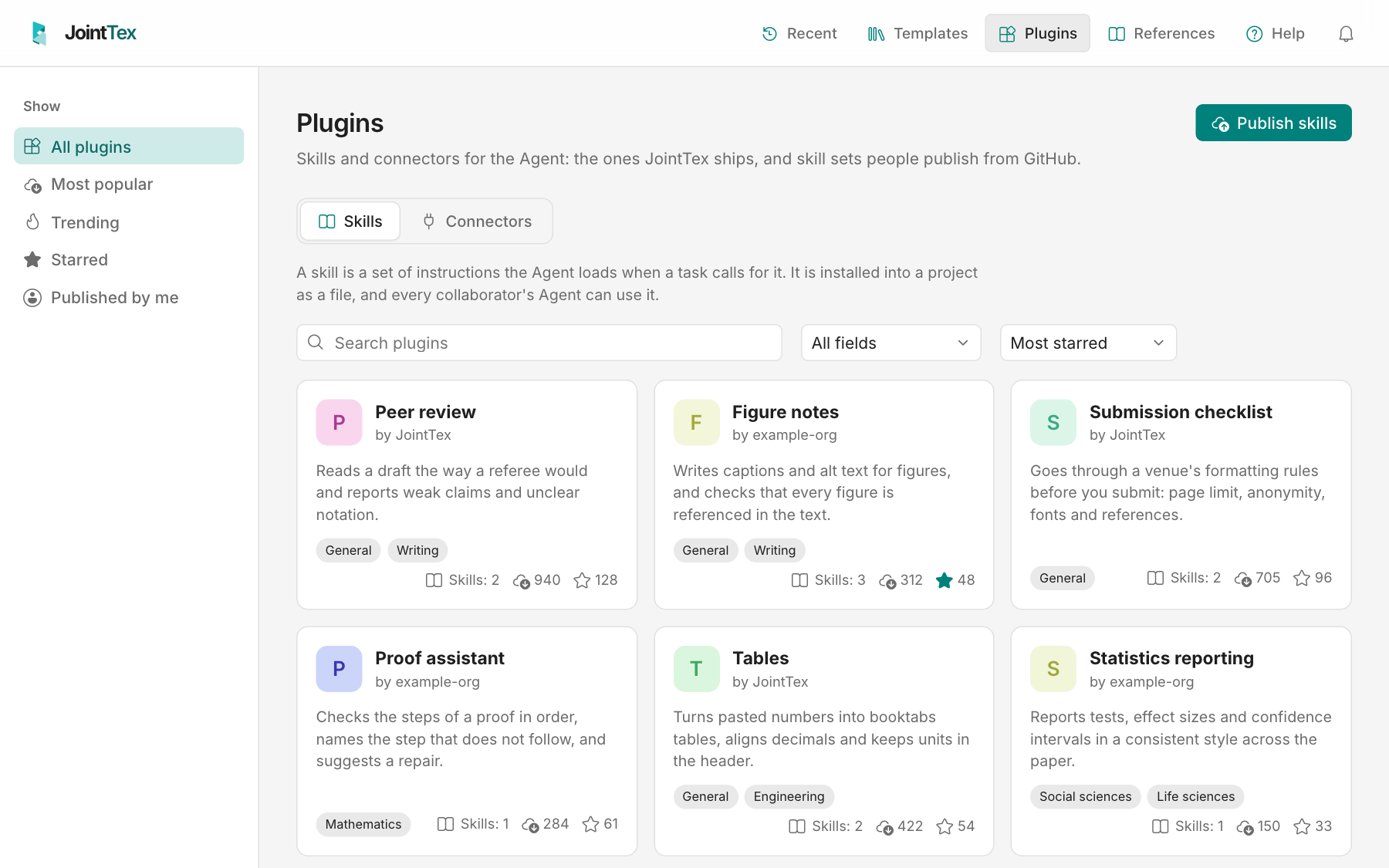Screen dimensions: 1389x868
Task: Star the Proof assistant plugin
Action: point(590,824)
